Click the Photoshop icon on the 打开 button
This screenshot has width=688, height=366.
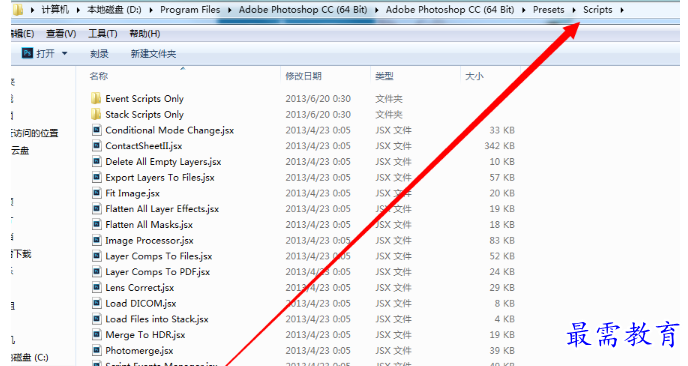(27, 53)
